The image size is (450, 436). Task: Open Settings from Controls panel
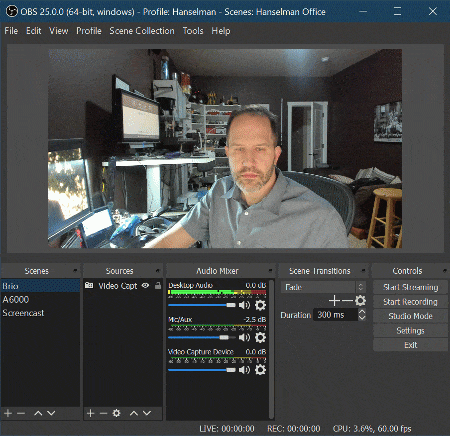pyautogui.click(x=410, y=331)
